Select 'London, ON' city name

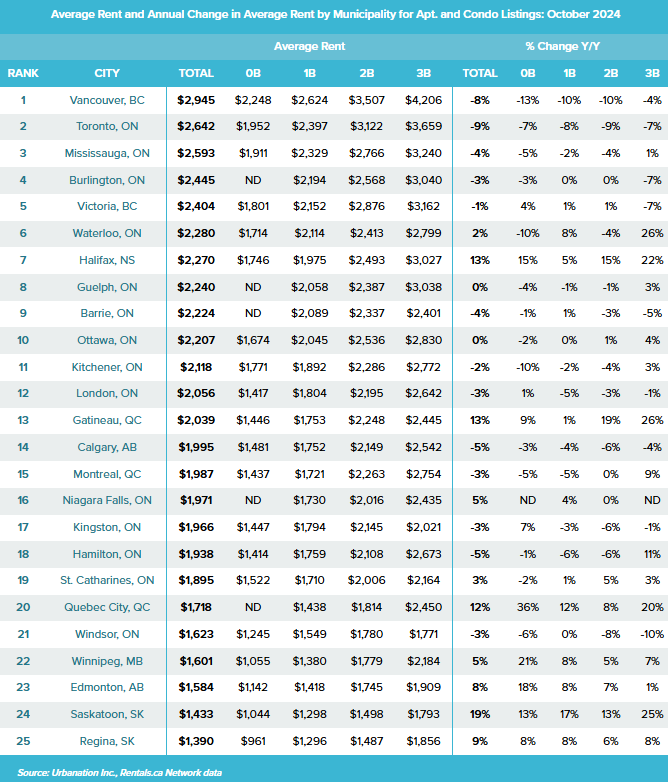(107, 393)
